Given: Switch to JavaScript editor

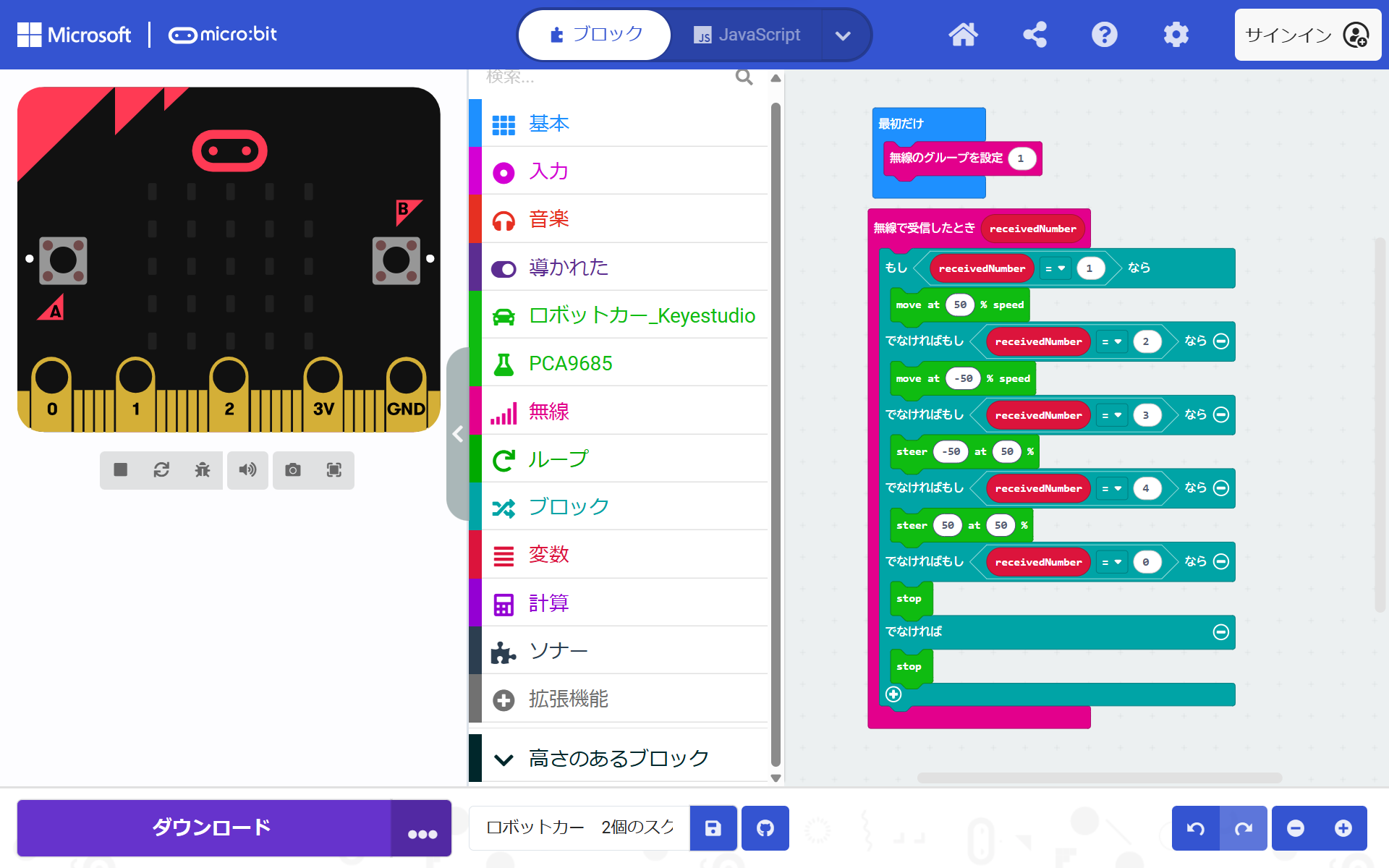Looking at the screenshot, I should (747, 35).
